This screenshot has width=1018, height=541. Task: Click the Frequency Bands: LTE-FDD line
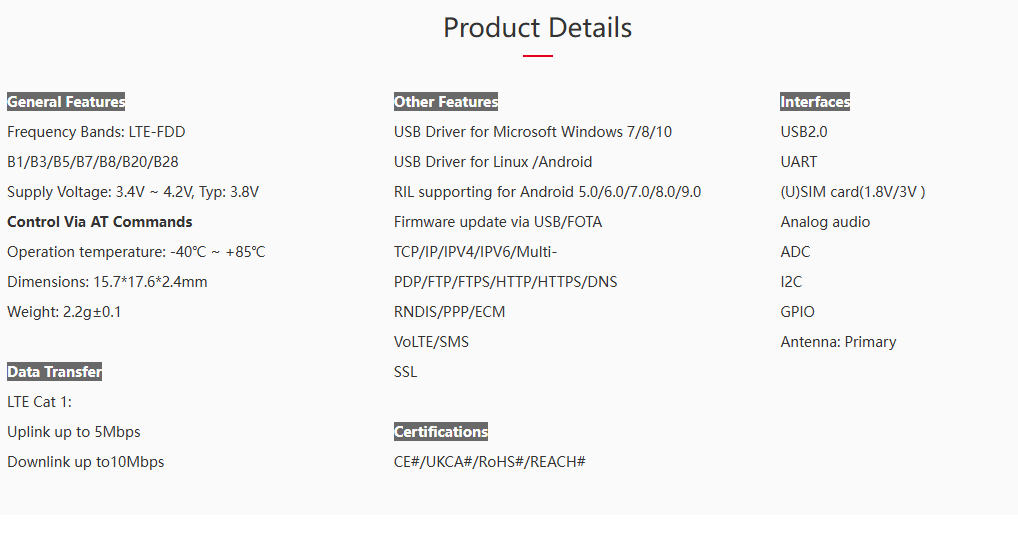pyautogui.click(x=96, y=132)
